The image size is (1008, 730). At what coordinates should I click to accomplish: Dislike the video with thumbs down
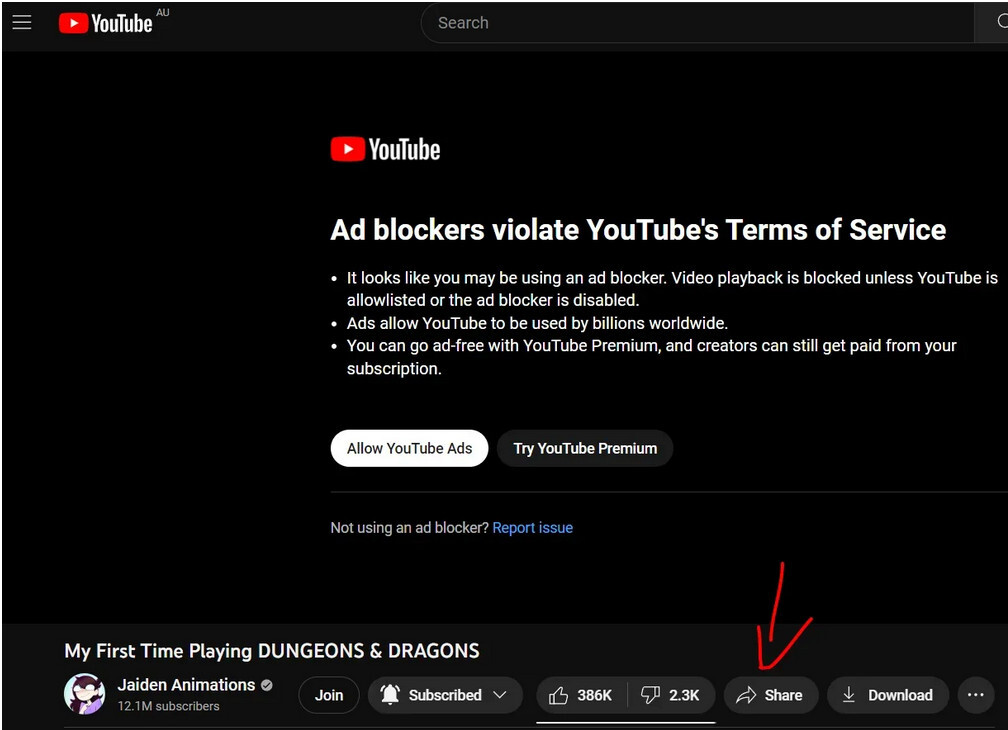(670, 695)
